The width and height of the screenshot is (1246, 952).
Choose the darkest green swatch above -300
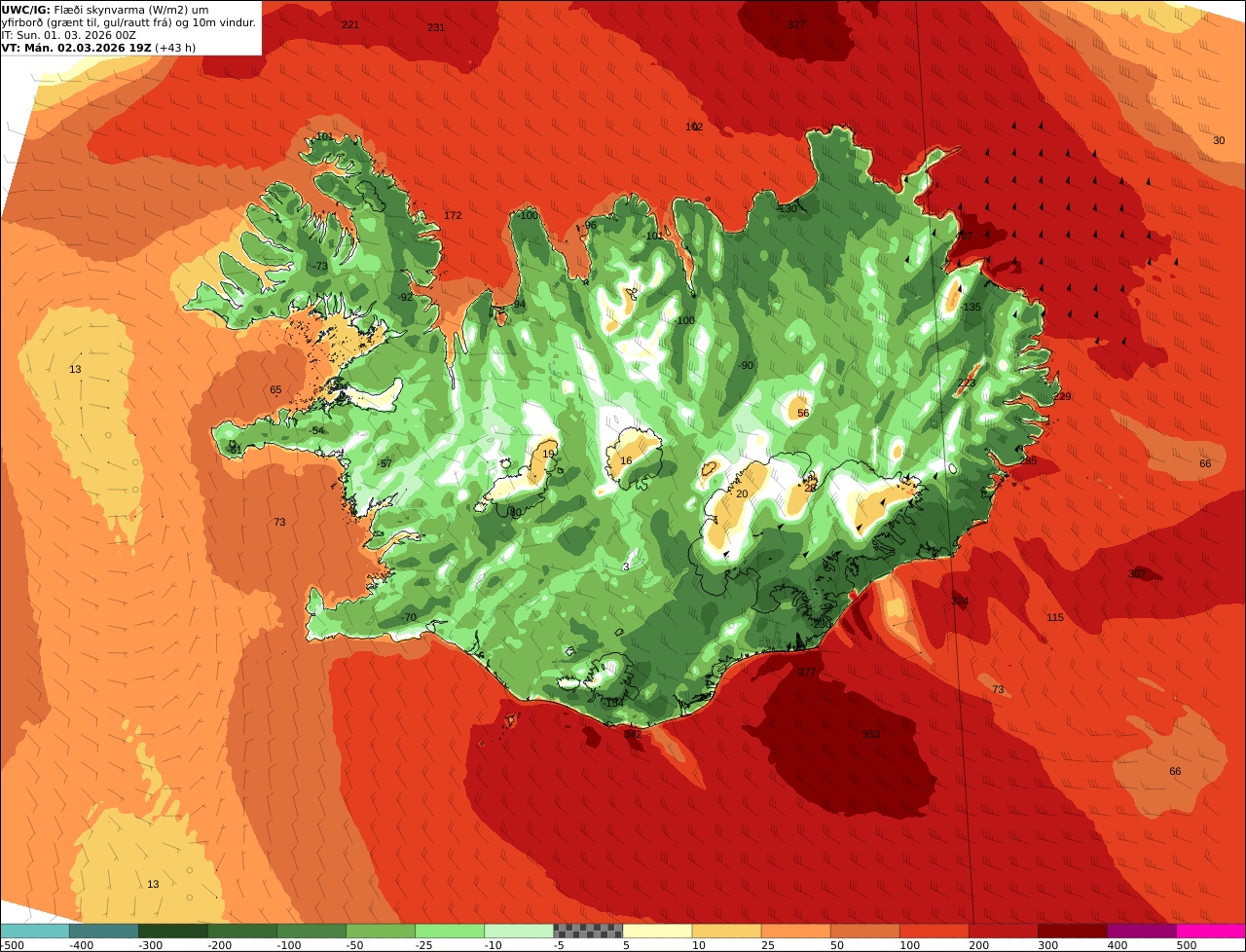click(x=173, y=931)
